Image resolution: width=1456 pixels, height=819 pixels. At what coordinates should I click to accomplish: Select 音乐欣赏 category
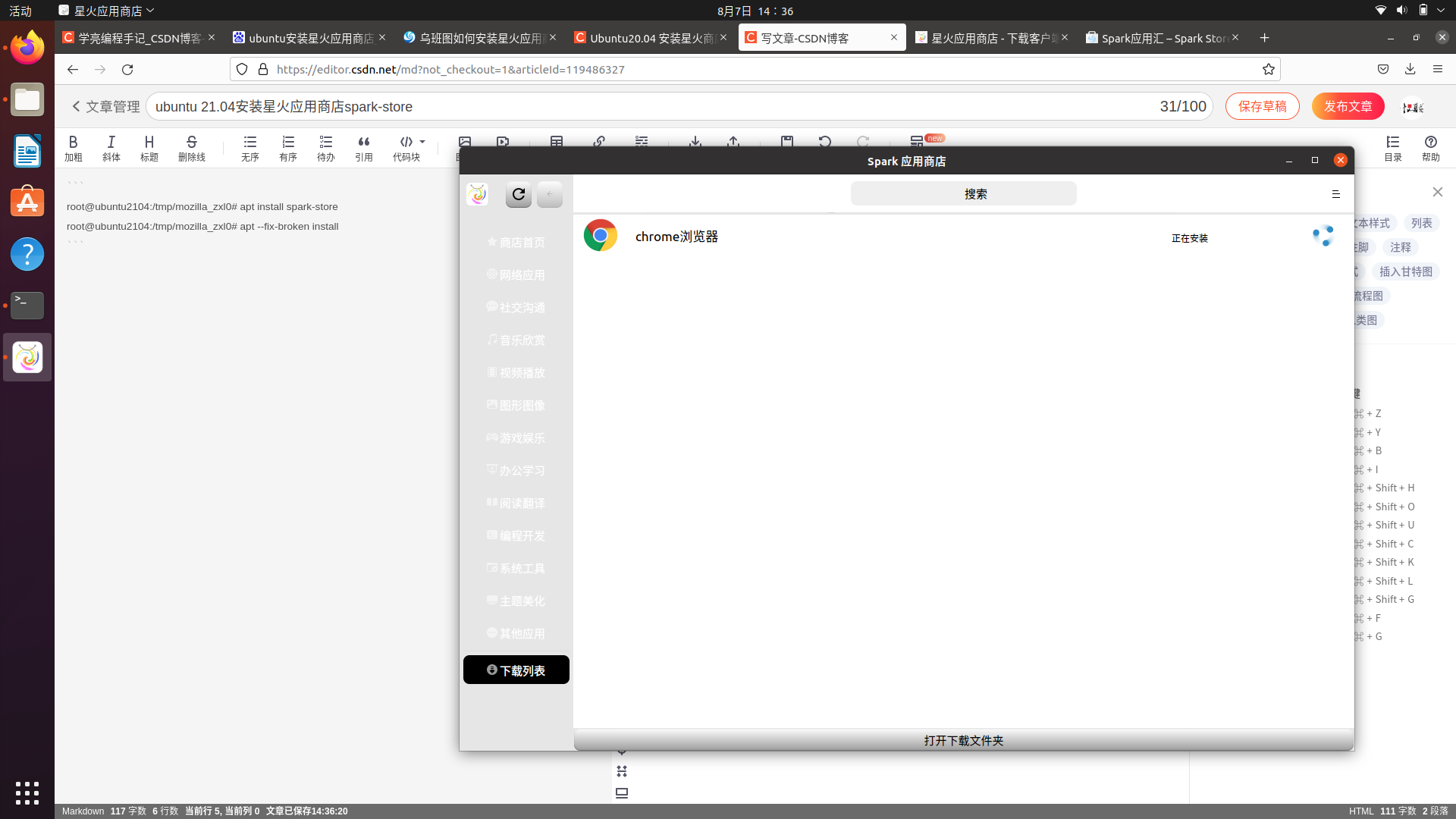[516, 340]
